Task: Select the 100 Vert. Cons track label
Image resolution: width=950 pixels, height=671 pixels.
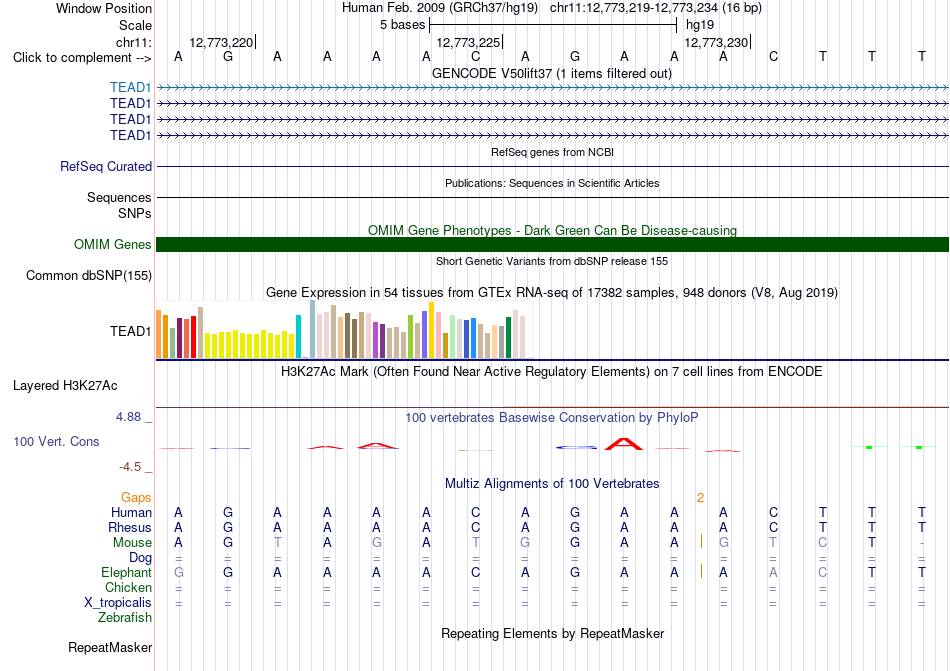Action: pyautogui.click(x=56, y=441)
